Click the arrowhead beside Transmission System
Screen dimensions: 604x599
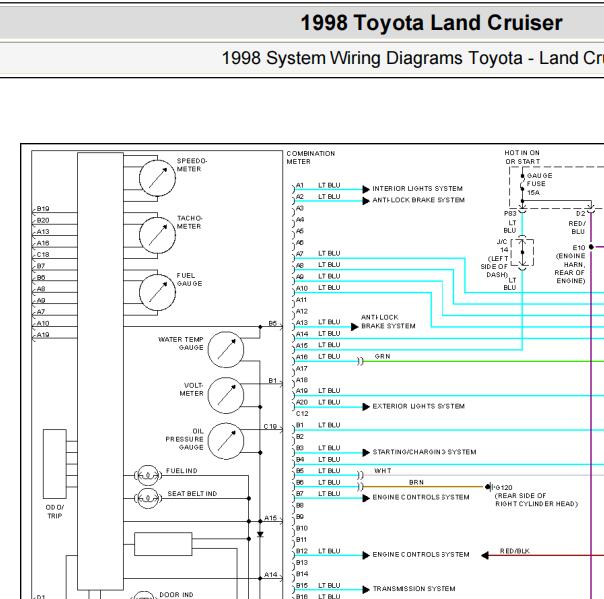tap(366, 589)
